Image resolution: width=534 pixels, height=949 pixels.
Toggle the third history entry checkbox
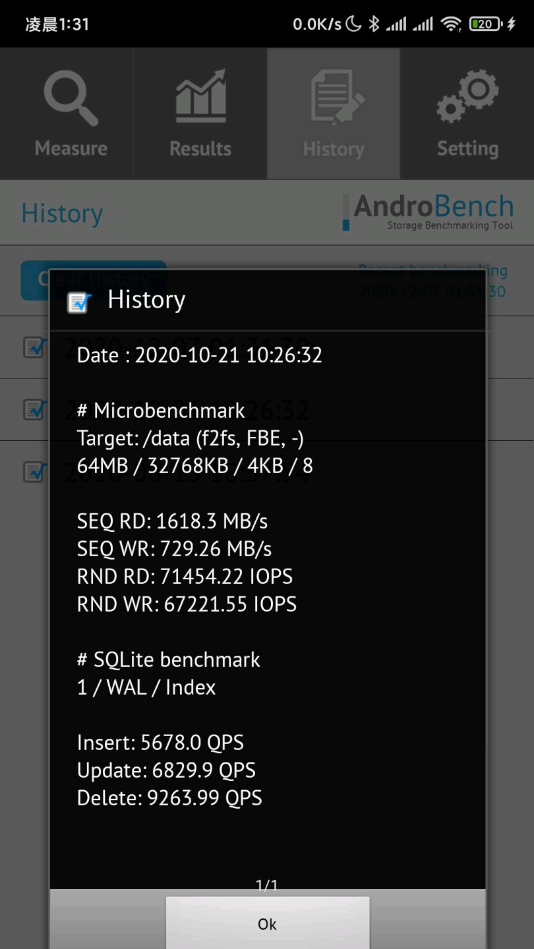pyautogui.click(x=34, y=471)
